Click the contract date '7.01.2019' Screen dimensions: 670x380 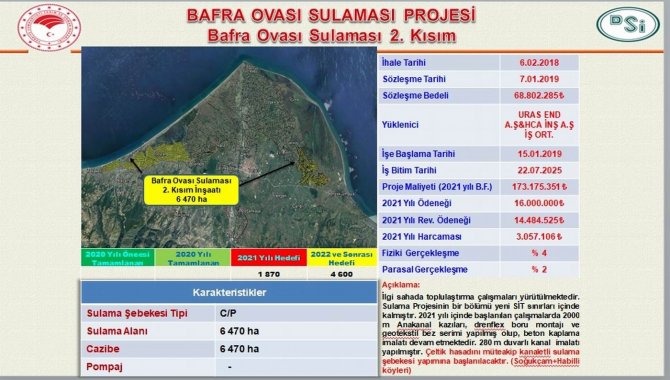click(x=539, y=79)
